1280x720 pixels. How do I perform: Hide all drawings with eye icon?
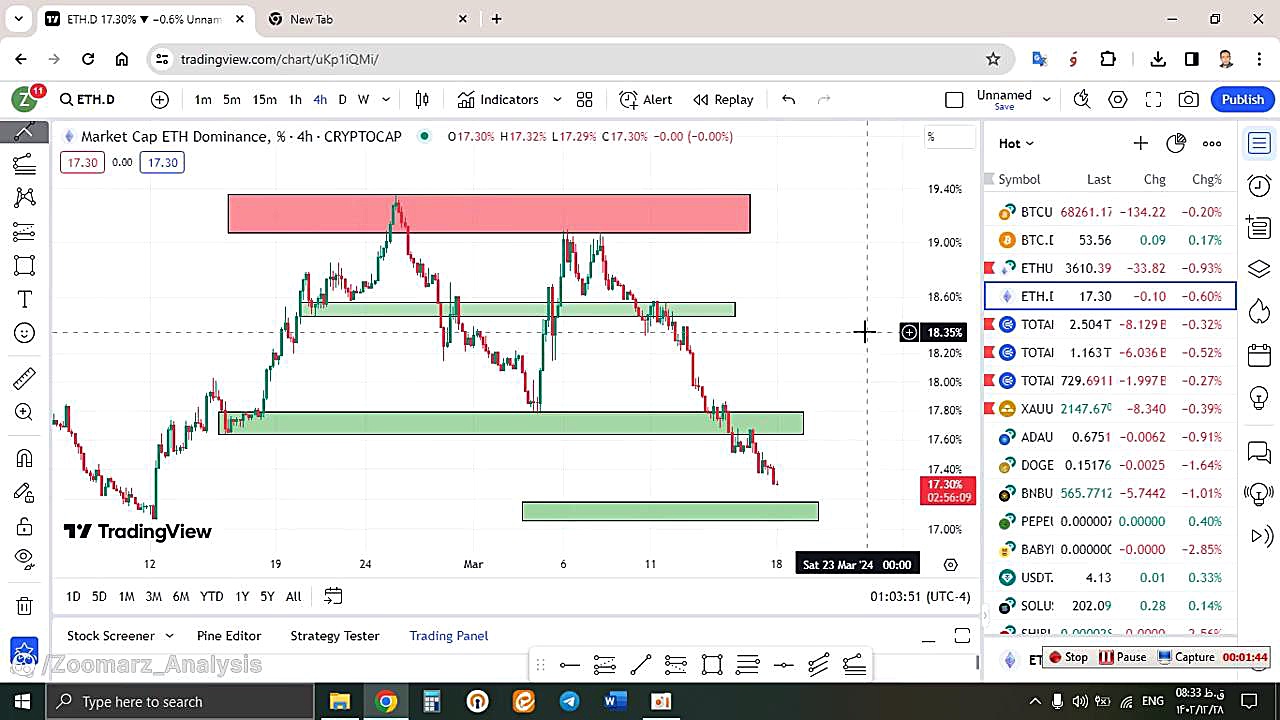[24, 559]
